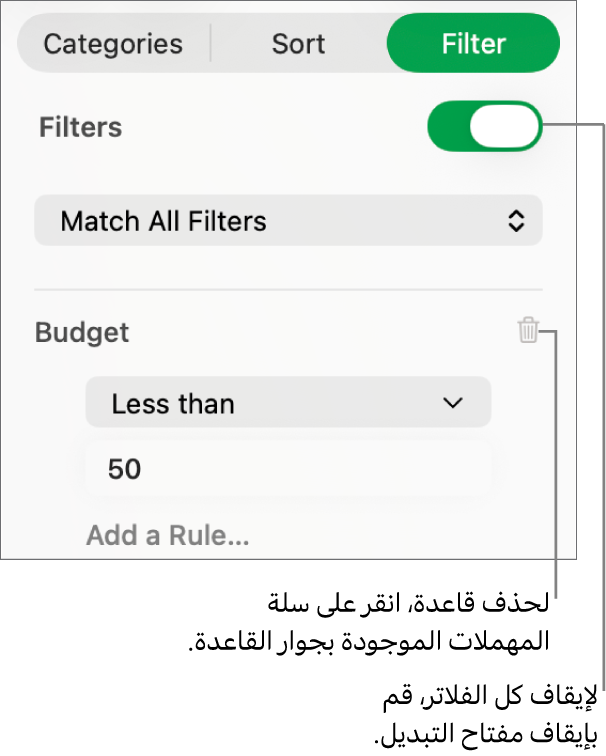Delete the Budget filter using trash icon
Screen dimensions: 606x756
[x=528, y=331]
